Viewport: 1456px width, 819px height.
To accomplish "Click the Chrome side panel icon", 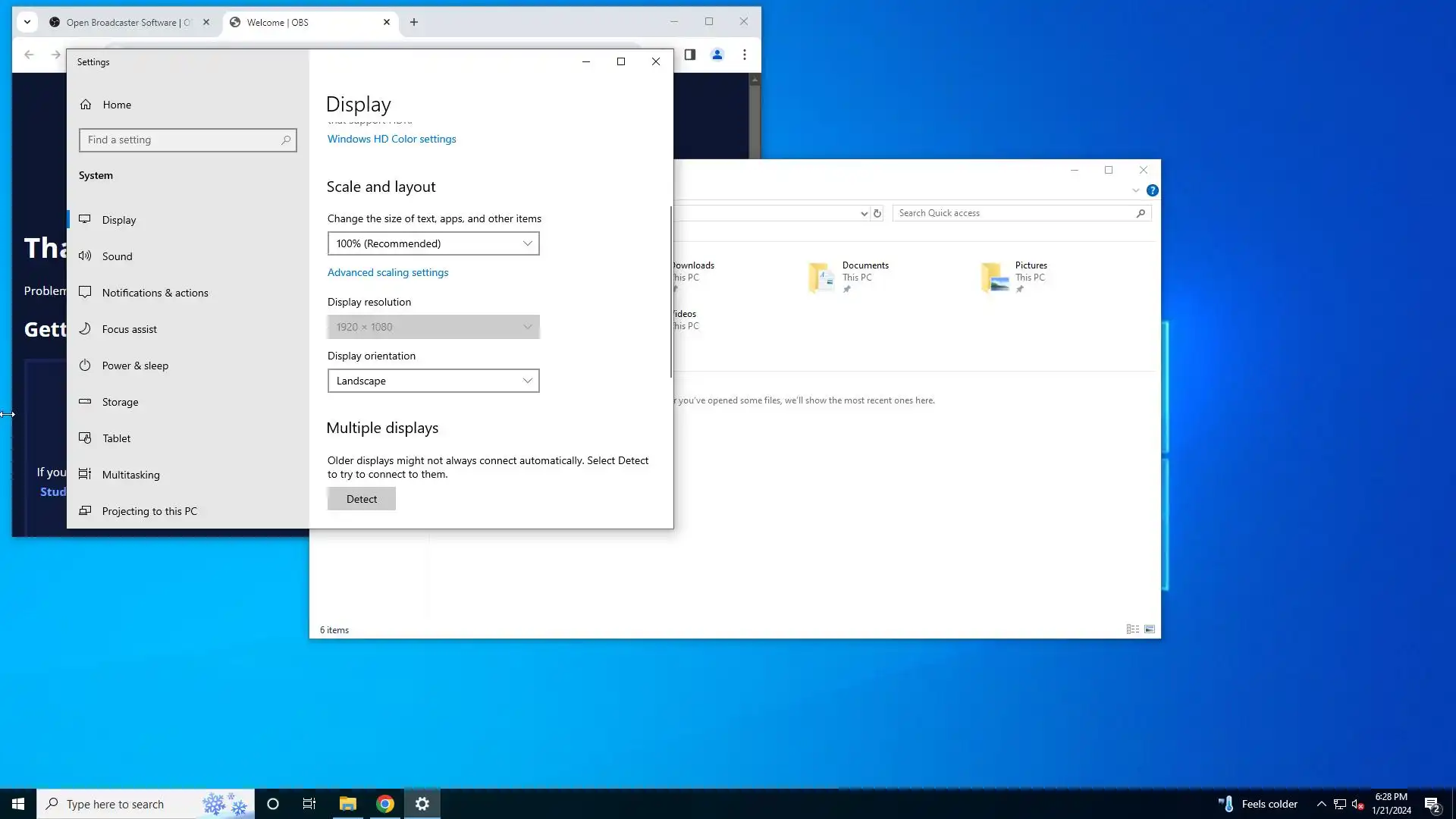I will pyautogui.click(x=689, y=55).
